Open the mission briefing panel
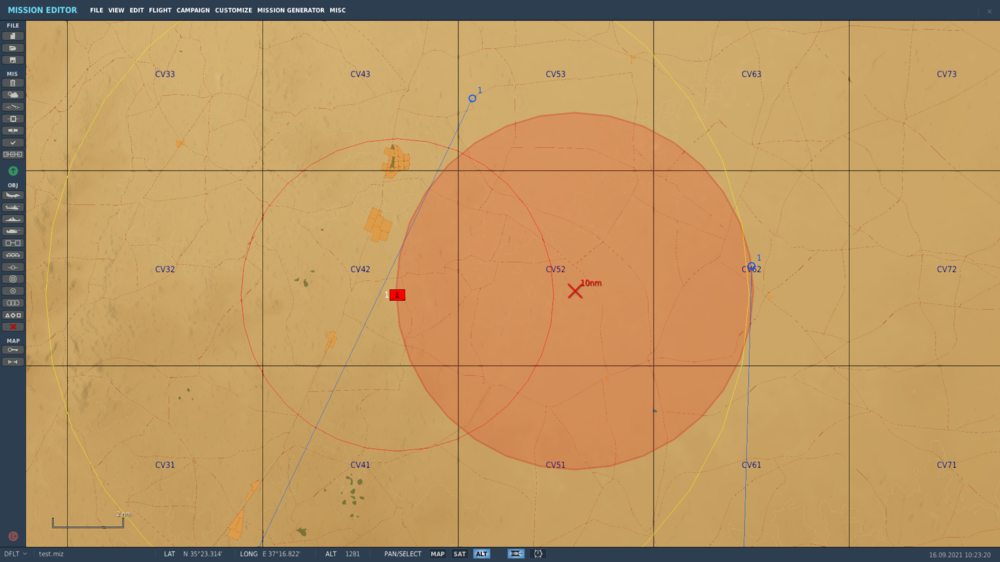The width and height of the screenshot is (1000, 562). [13, 84]
